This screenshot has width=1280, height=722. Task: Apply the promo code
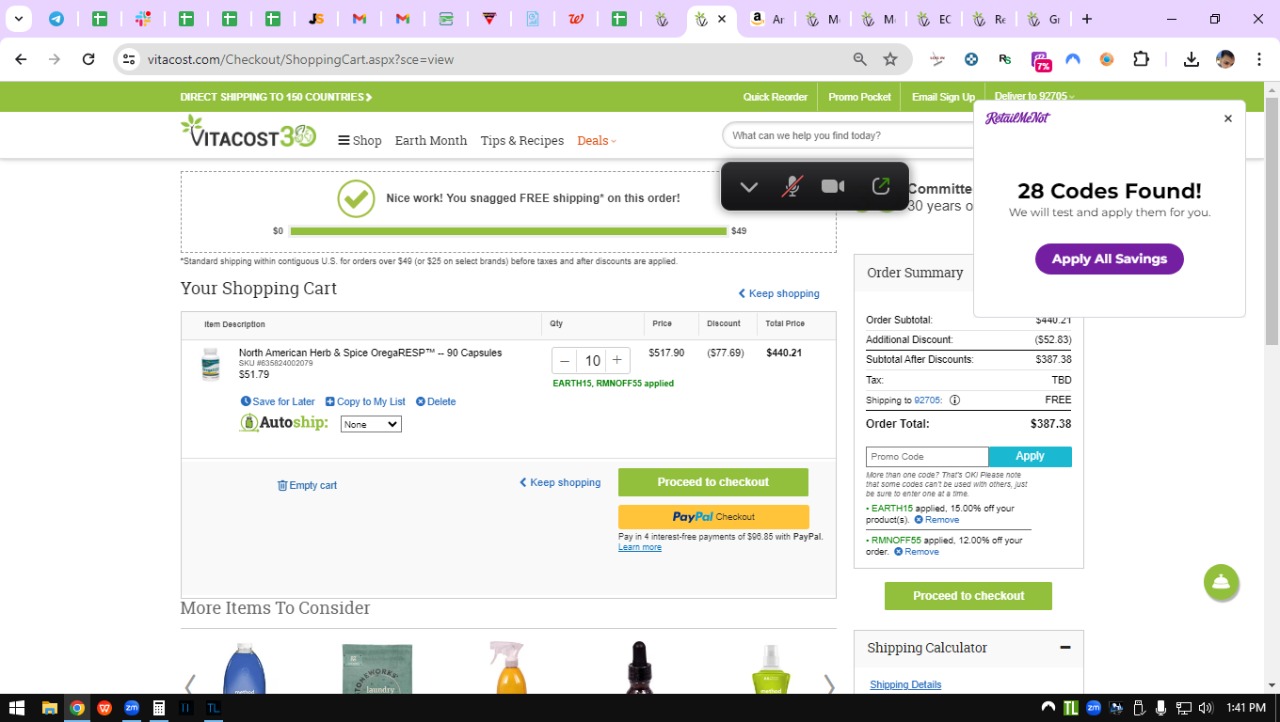pyautogui.click(x=1030, y=456)
